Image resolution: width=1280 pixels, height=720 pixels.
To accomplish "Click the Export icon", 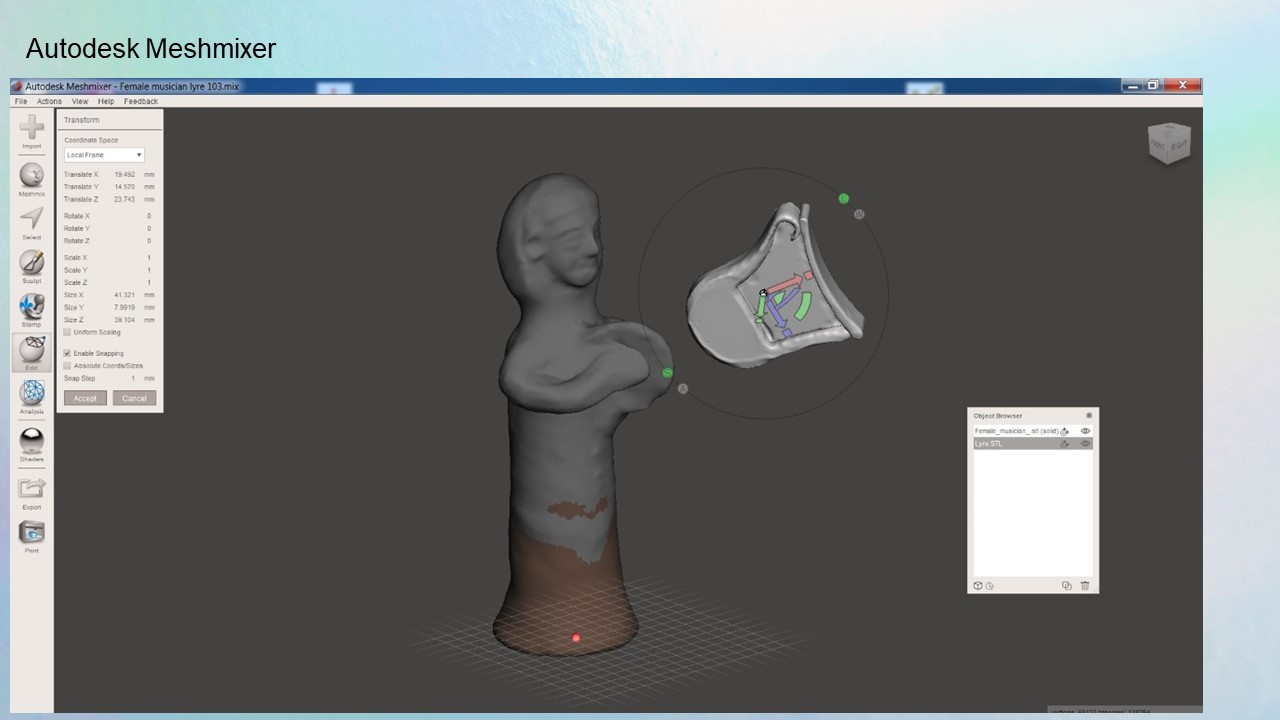I will coord(32,488).
